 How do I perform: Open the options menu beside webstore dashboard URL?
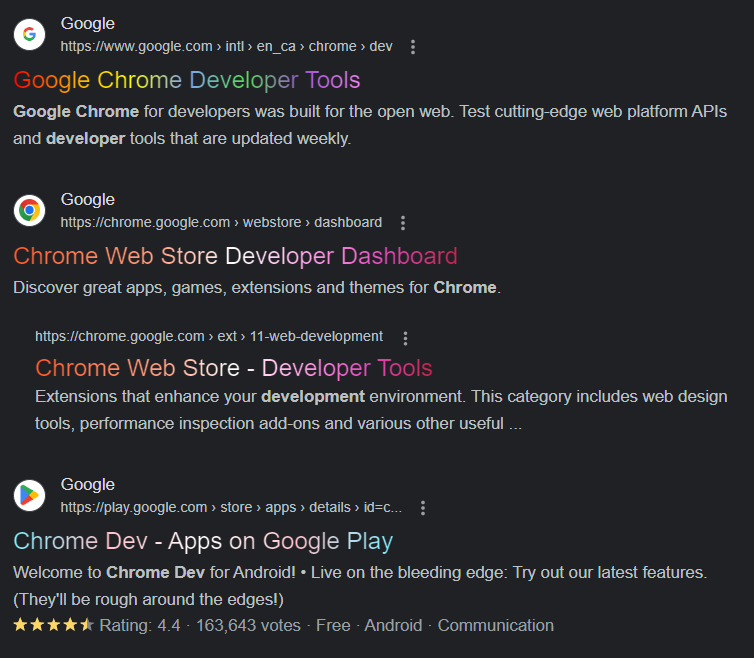[x=402, y=223]
